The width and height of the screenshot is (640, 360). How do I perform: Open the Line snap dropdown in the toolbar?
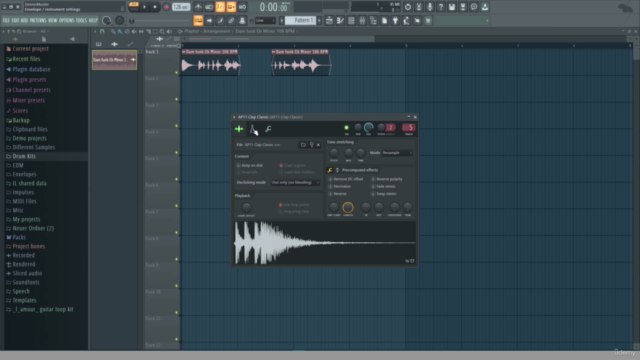point(265,20)
